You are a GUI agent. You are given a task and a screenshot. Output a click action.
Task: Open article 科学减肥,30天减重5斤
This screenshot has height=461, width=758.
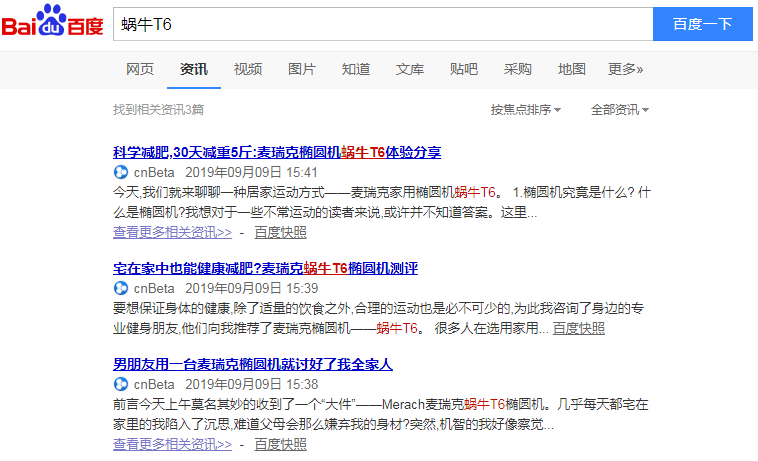point(277,152)
